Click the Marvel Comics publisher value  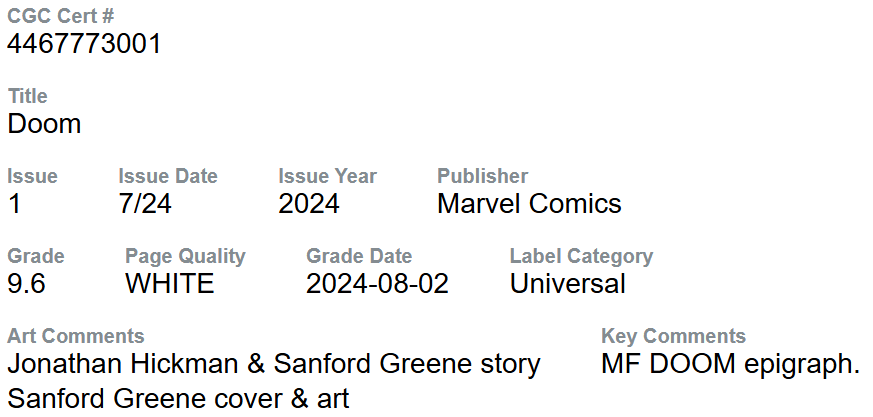(529, 204)
